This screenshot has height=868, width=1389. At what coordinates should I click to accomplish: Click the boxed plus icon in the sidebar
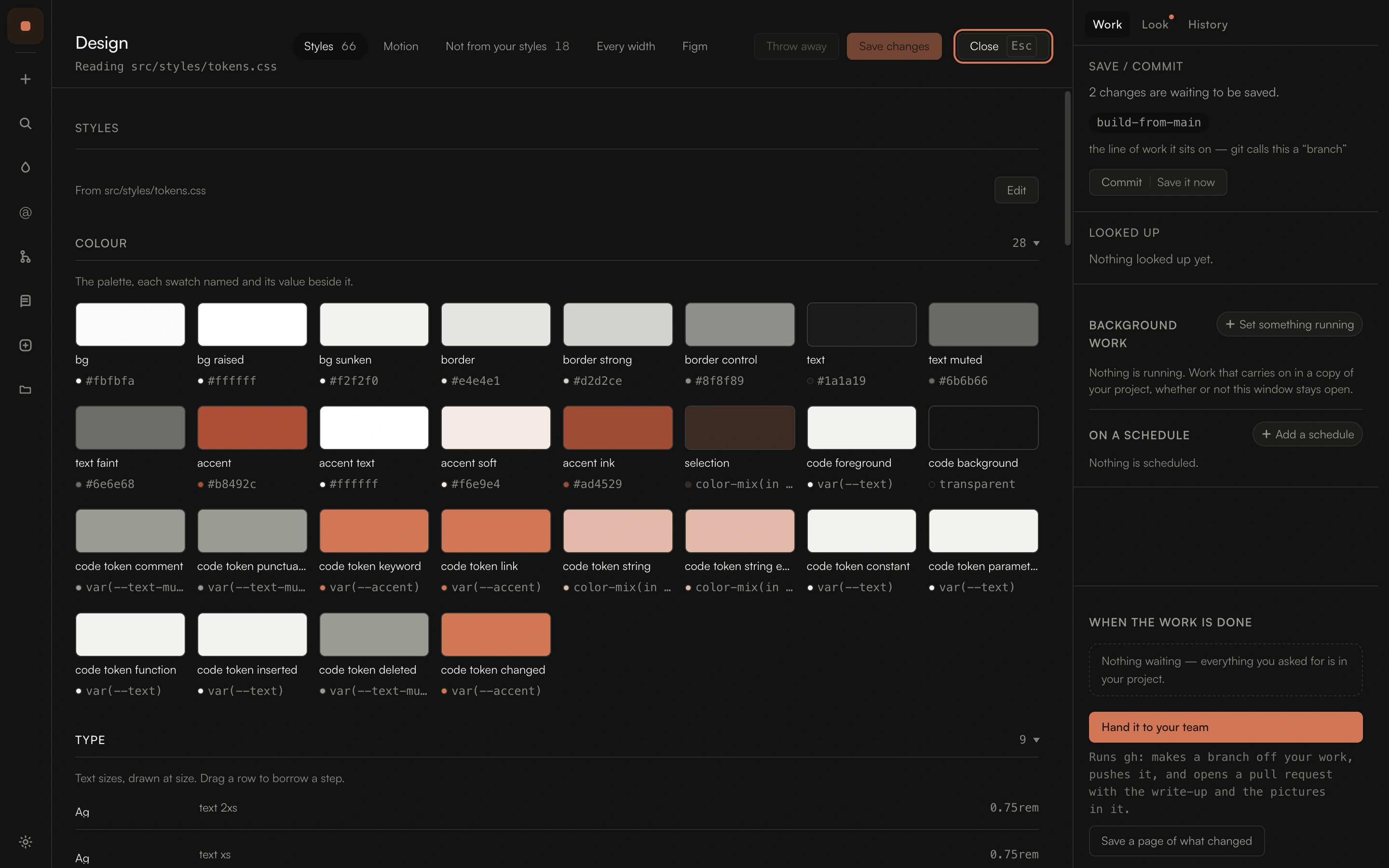point(25,345)
